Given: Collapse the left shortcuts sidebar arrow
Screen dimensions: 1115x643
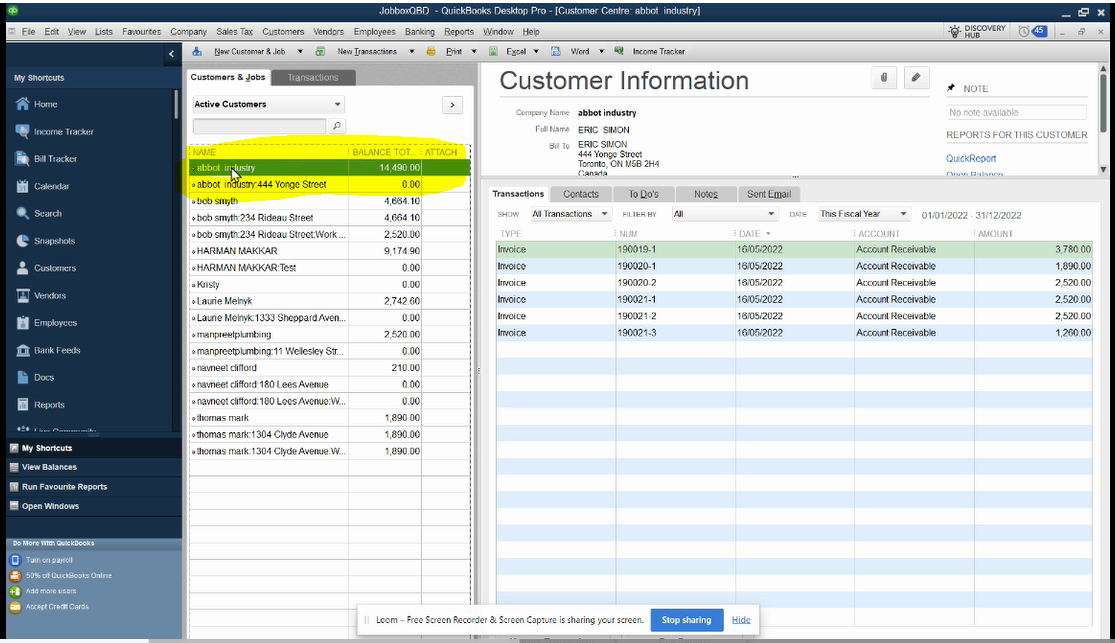Looking at the screenshot, I should [x=171, y=53].
